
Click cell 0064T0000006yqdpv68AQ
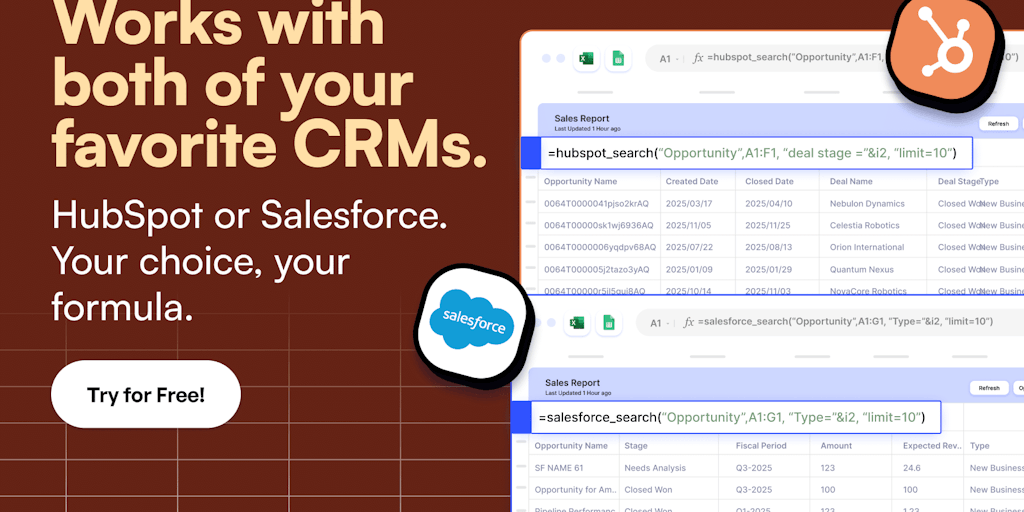pyautogui.click(x=600, y=248)
